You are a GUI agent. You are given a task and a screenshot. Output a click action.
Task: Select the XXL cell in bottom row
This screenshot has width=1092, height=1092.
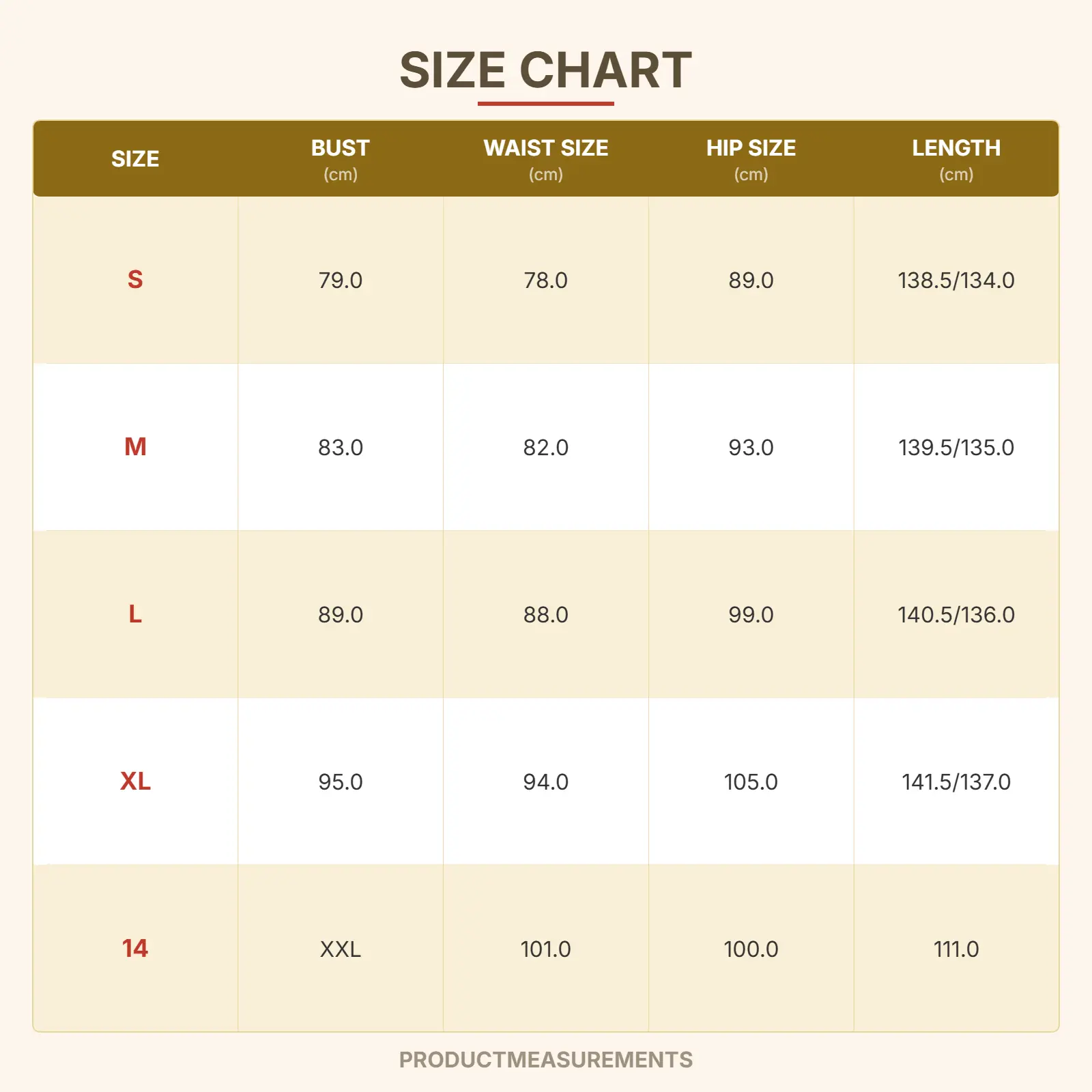click(x=340, y=949)
